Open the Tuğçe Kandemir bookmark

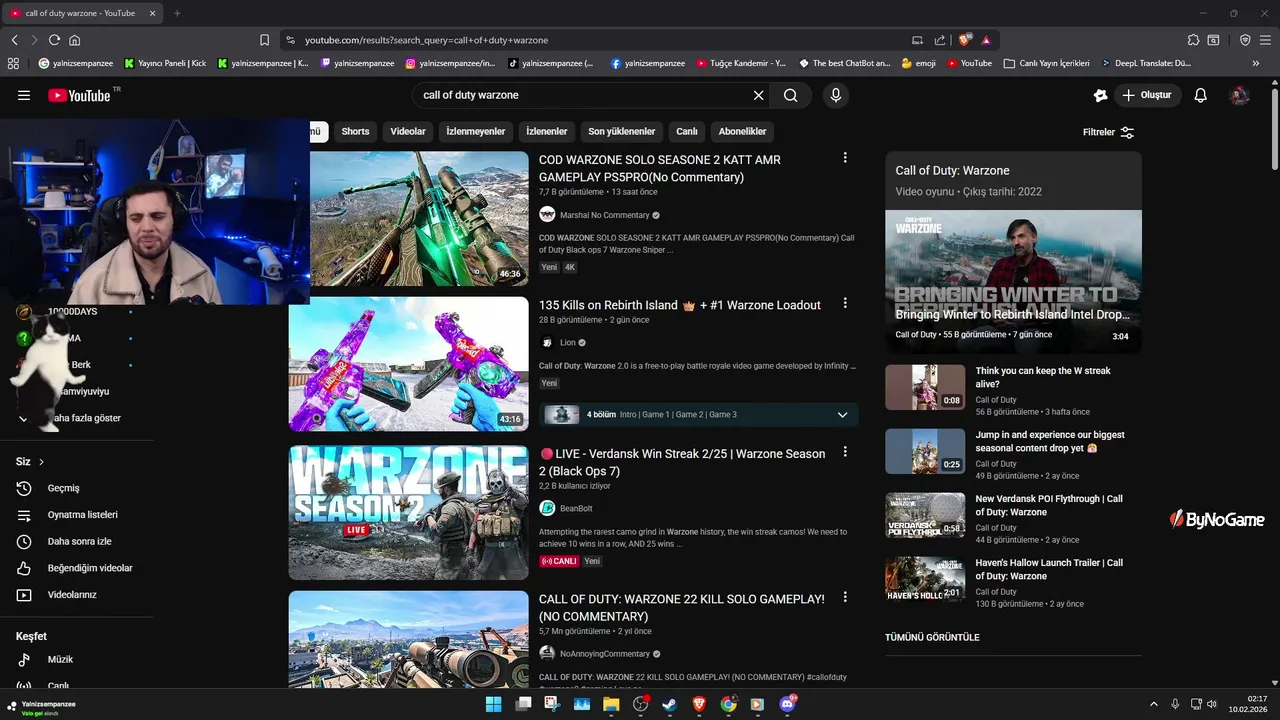pos(741,63)
